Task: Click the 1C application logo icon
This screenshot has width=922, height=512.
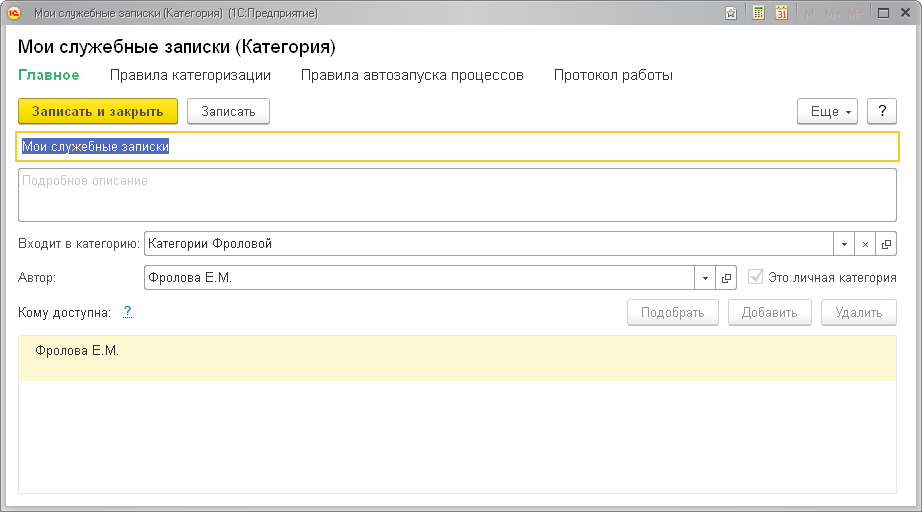Action: pyautogui.click(x=14, y=13)
